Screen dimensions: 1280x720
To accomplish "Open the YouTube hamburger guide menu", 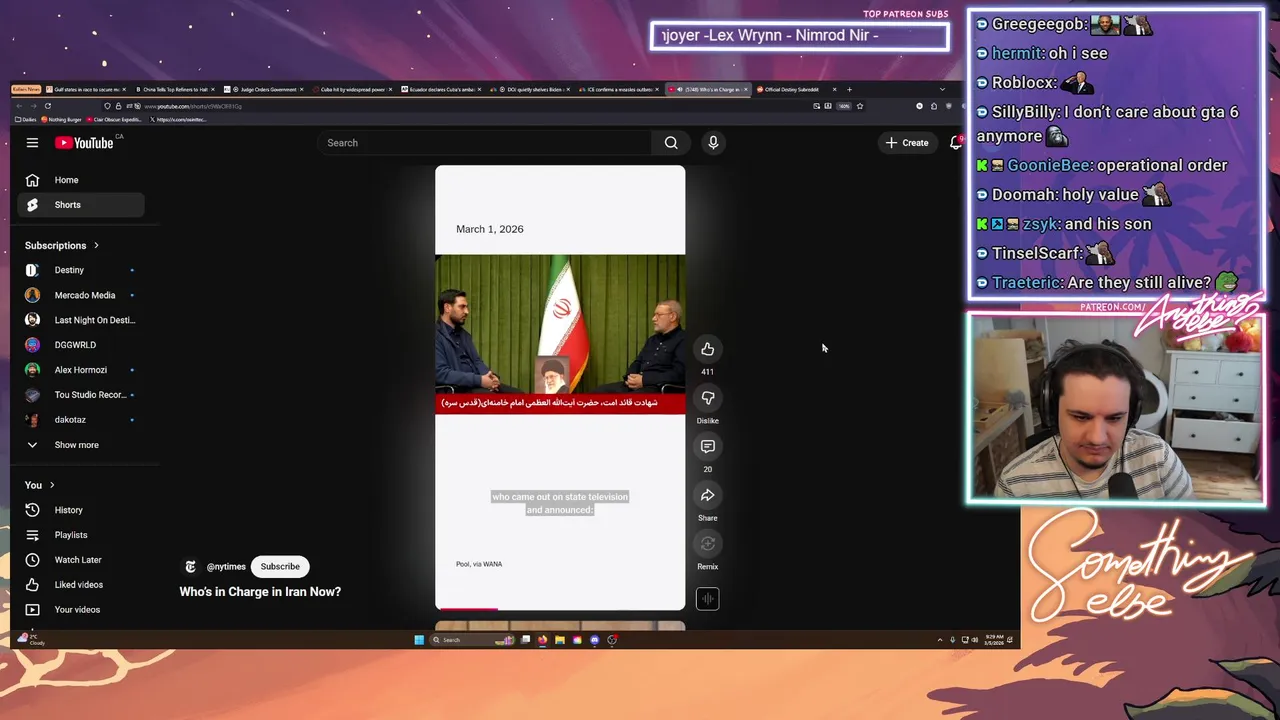I will point(32,143).
